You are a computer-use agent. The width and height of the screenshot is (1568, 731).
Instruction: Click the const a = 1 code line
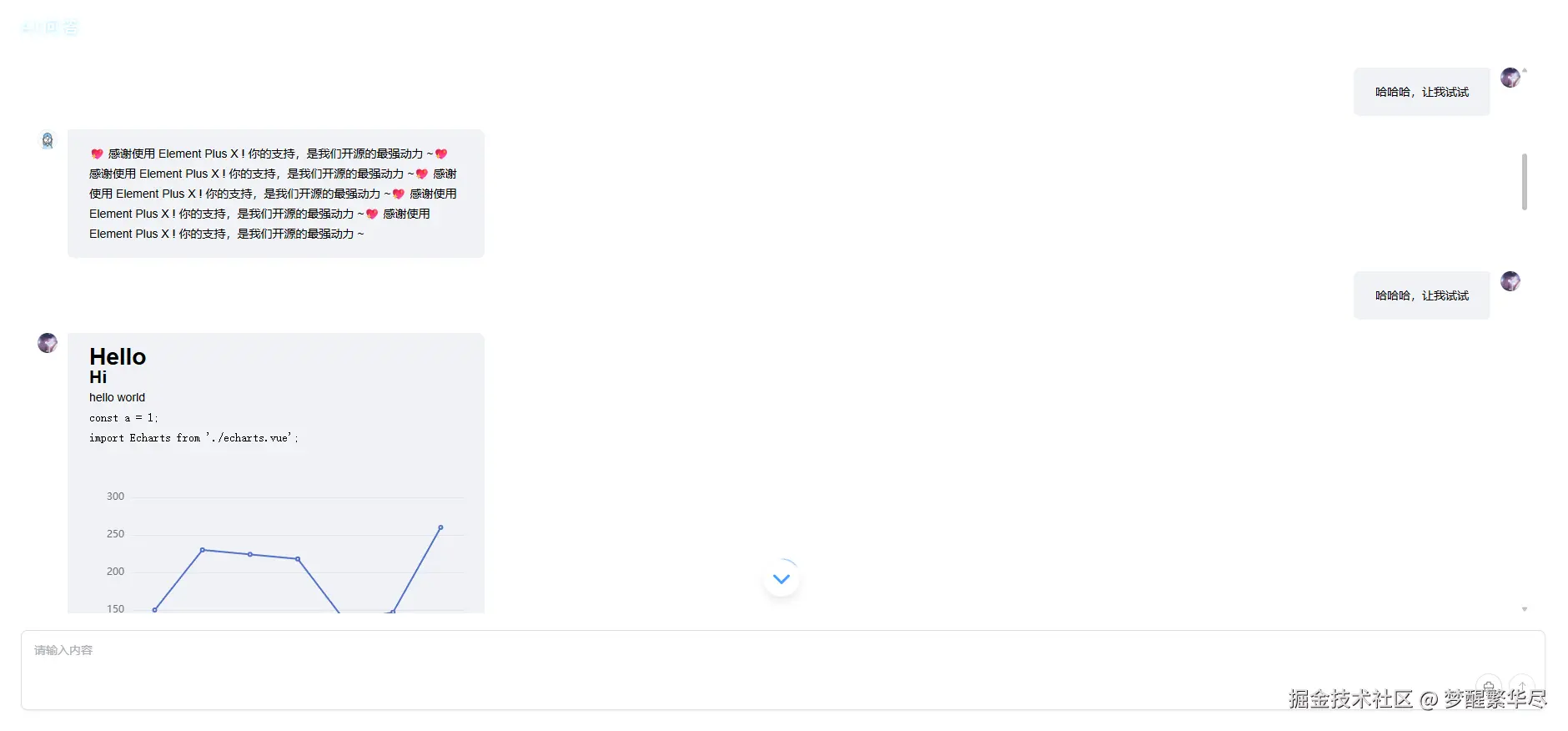pyautogui.click(x=123, y=418)
